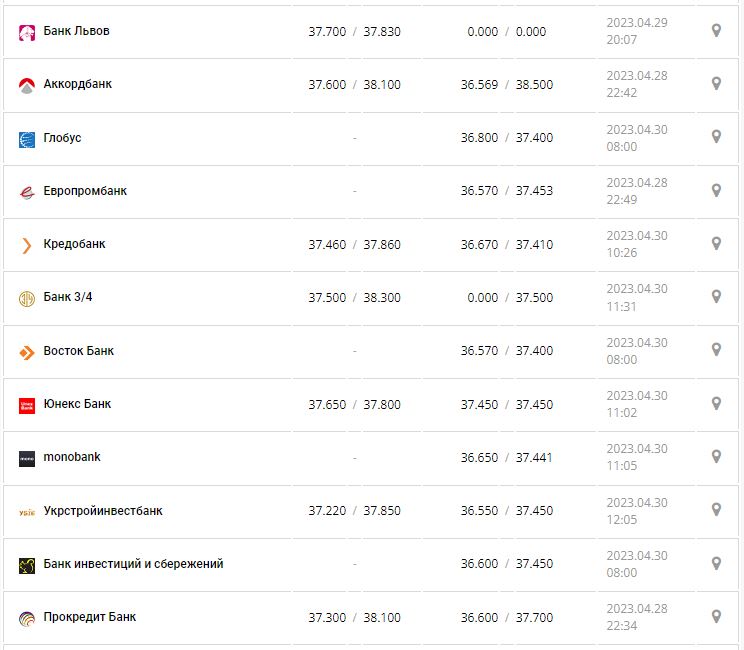Open location pin for Аккордбанк
Viewport: 744px width, 650px height.
click(x=716, y=84)
